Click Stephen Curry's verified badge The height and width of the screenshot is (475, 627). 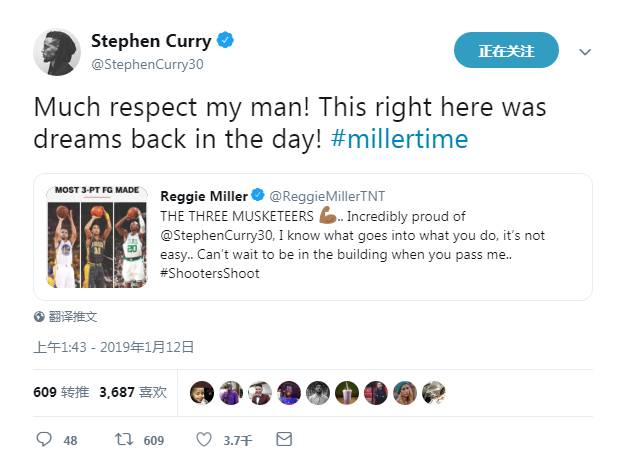[227, 41]
